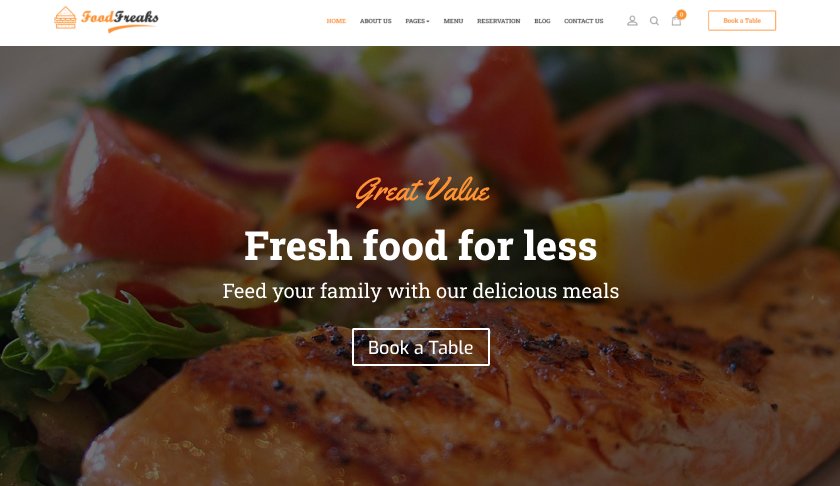Click the search magnifier icon
The image size is (840, 486).
654,21
